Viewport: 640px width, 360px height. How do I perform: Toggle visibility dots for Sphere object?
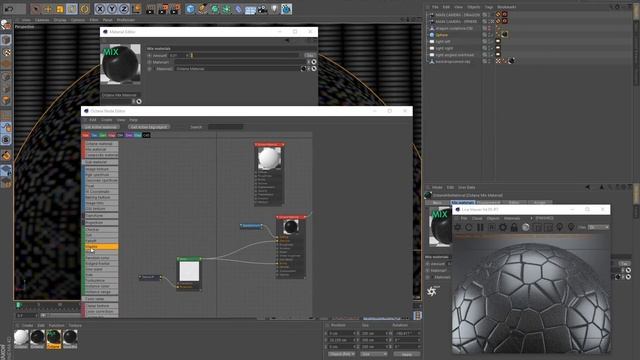tap(489, 35)
